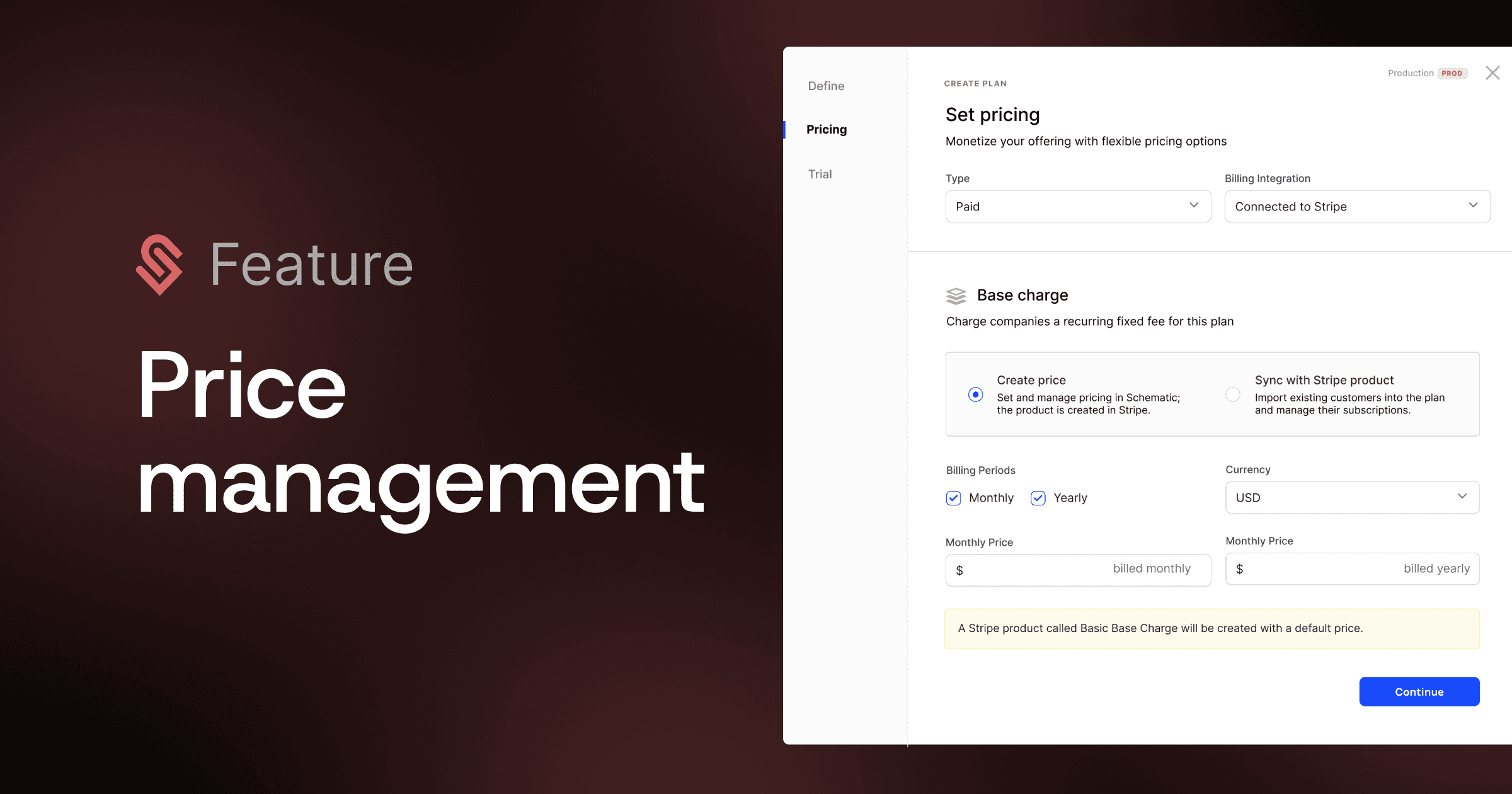
Task: Focus the billed yearly price field
Action: (1352, 568)
